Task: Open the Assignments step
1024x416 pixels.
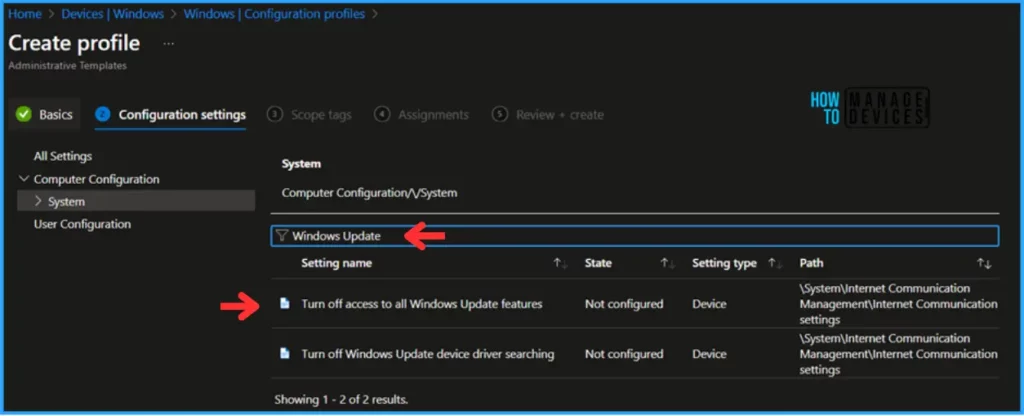Action: pyautogui.click(x=422, y=115)
